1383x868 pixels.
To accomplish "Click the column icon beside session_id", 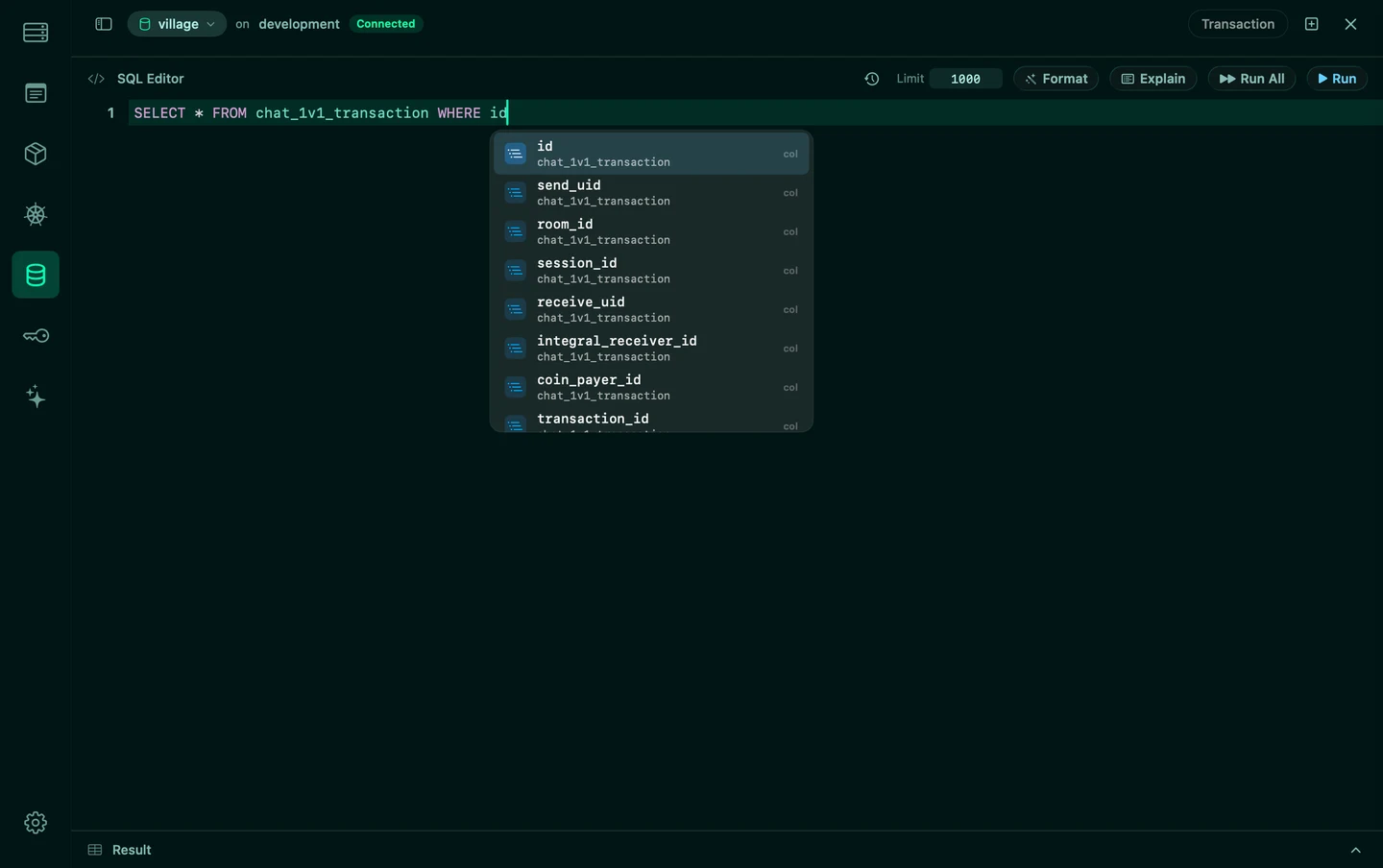I will pyautogui.click(x=516, y=271).
